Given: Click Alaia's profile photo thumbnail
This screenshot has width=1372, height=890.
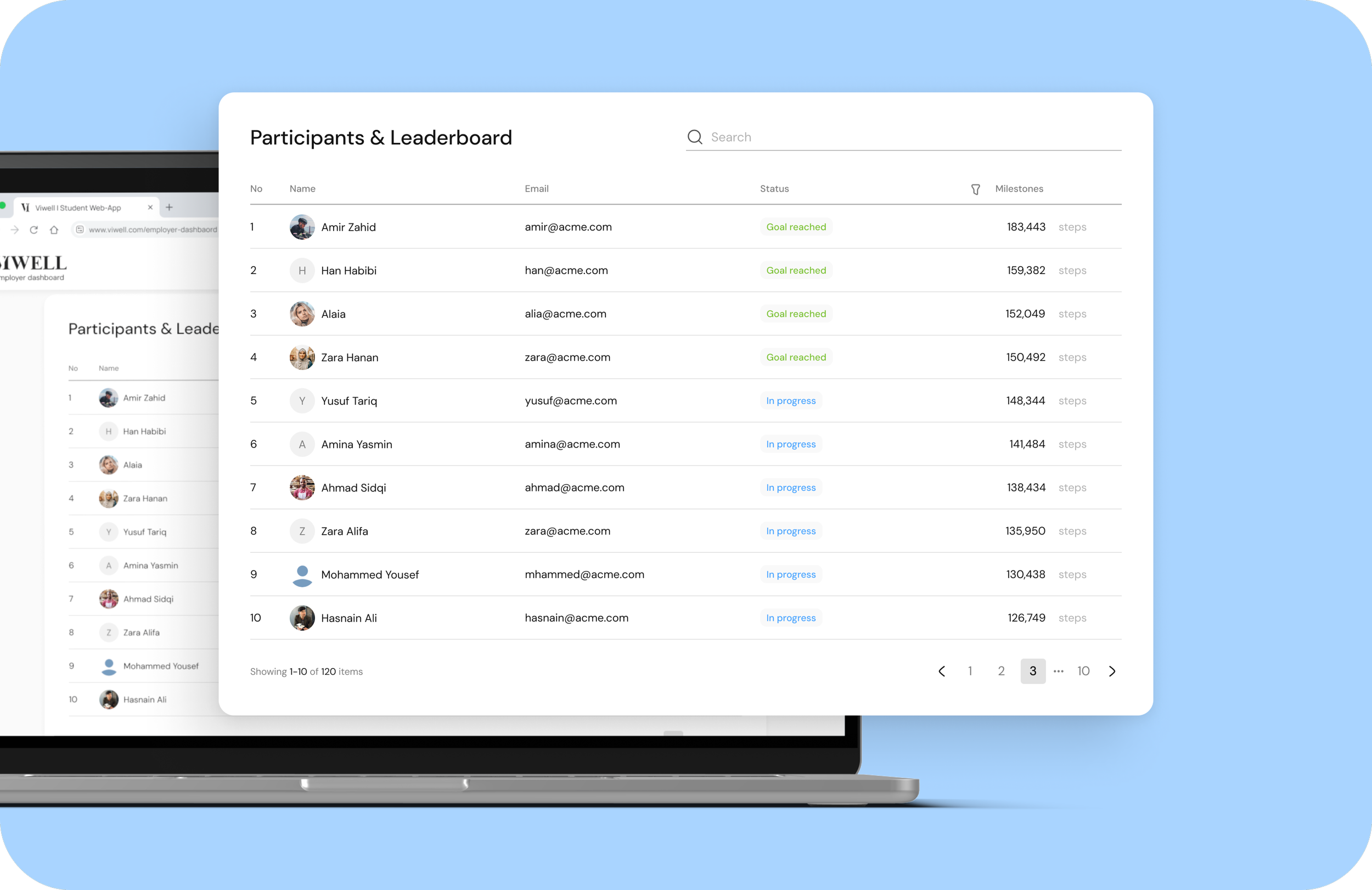Looking at the screenshot, I should [x=302, y=314].
